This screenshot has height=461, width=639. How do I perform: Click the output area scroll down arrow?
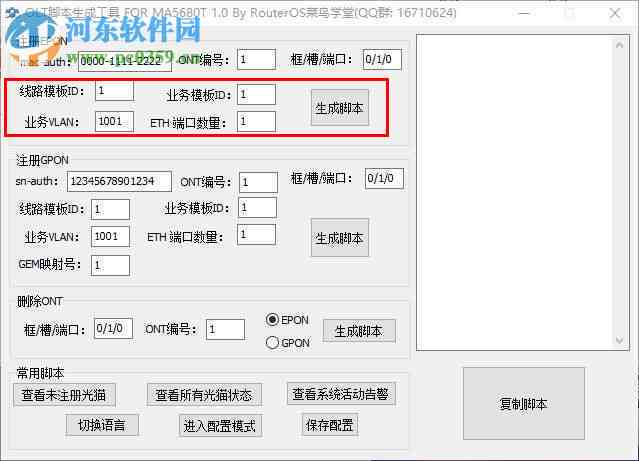[619, 340]
